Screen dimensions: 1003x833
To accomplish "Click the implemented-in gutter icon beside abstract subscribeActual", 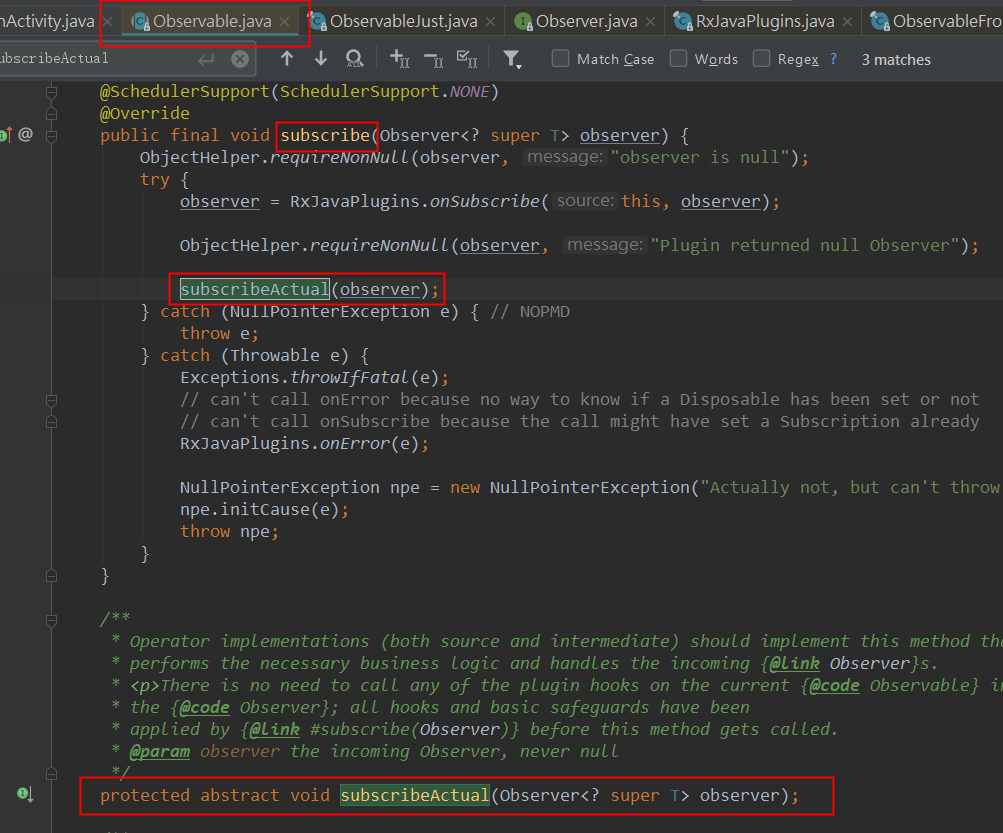I will click(x=25, y=795).
